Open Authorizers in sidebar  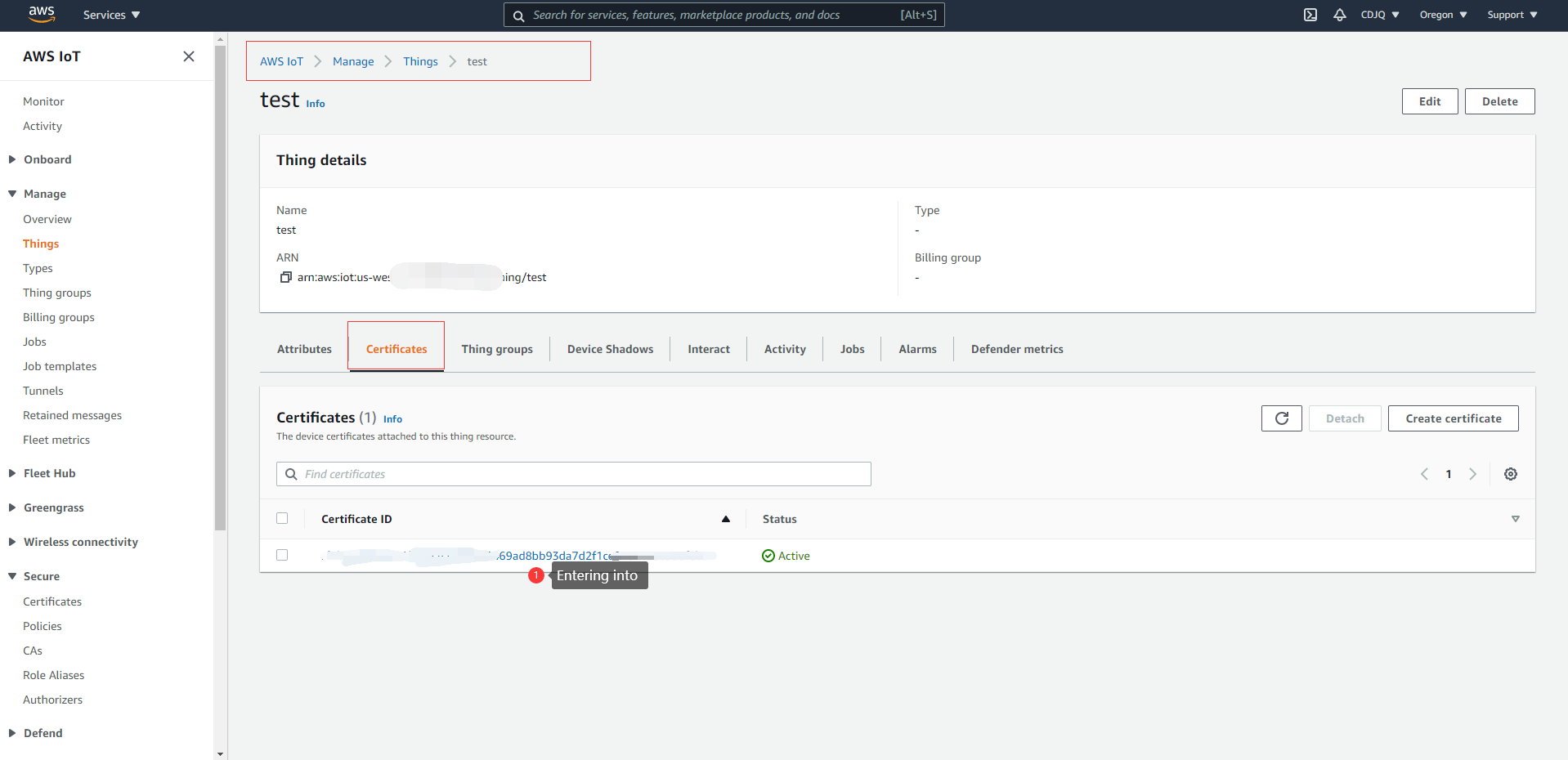[52, 700]
